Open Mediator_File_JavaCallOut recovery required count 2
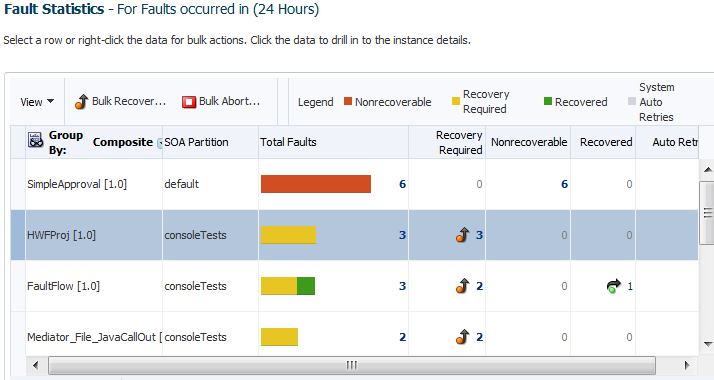 click(x=479, y=337)
